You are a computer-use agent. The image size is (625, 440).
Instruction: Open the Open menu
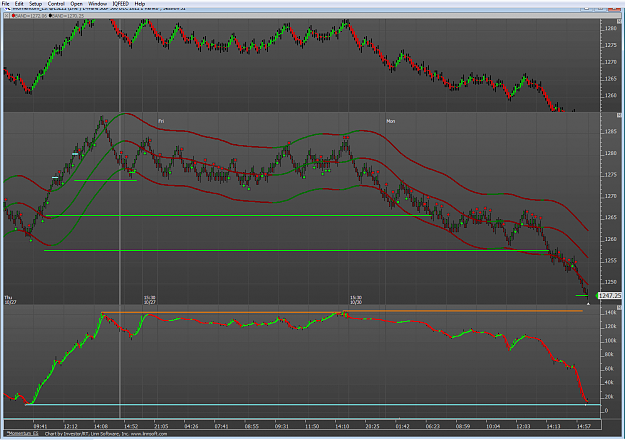click(76, 4)
